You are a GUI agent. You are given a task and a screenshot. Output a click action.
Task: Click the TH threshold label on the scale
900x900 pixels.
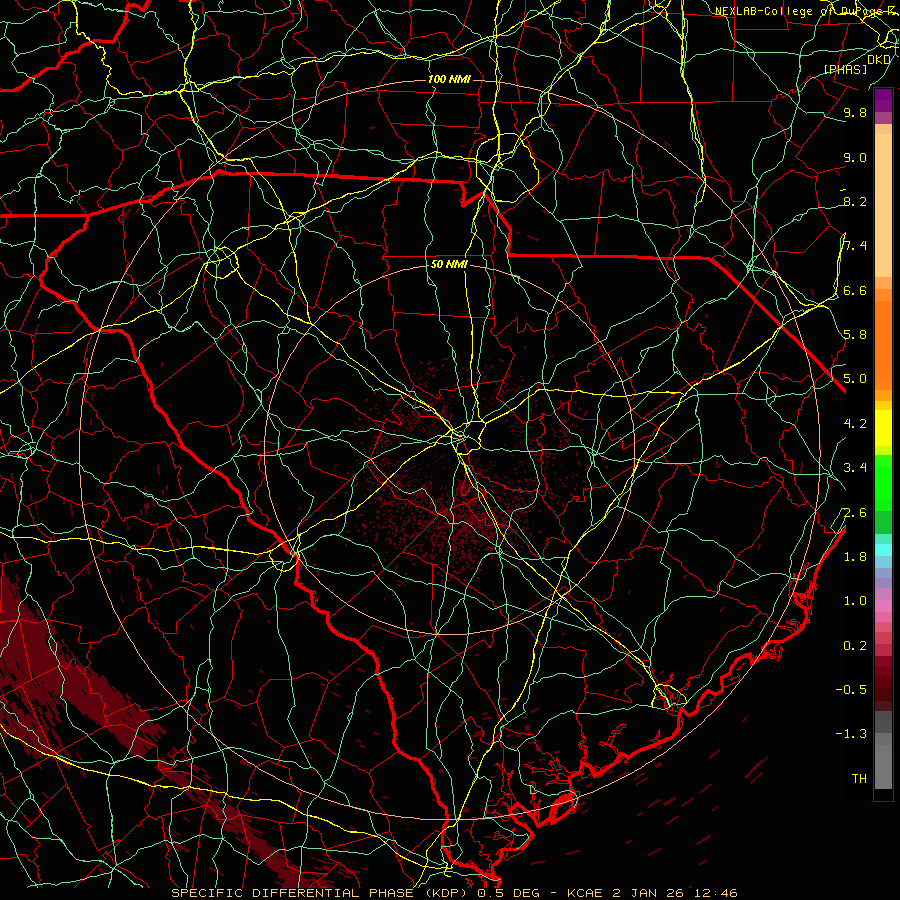[859, 779]
